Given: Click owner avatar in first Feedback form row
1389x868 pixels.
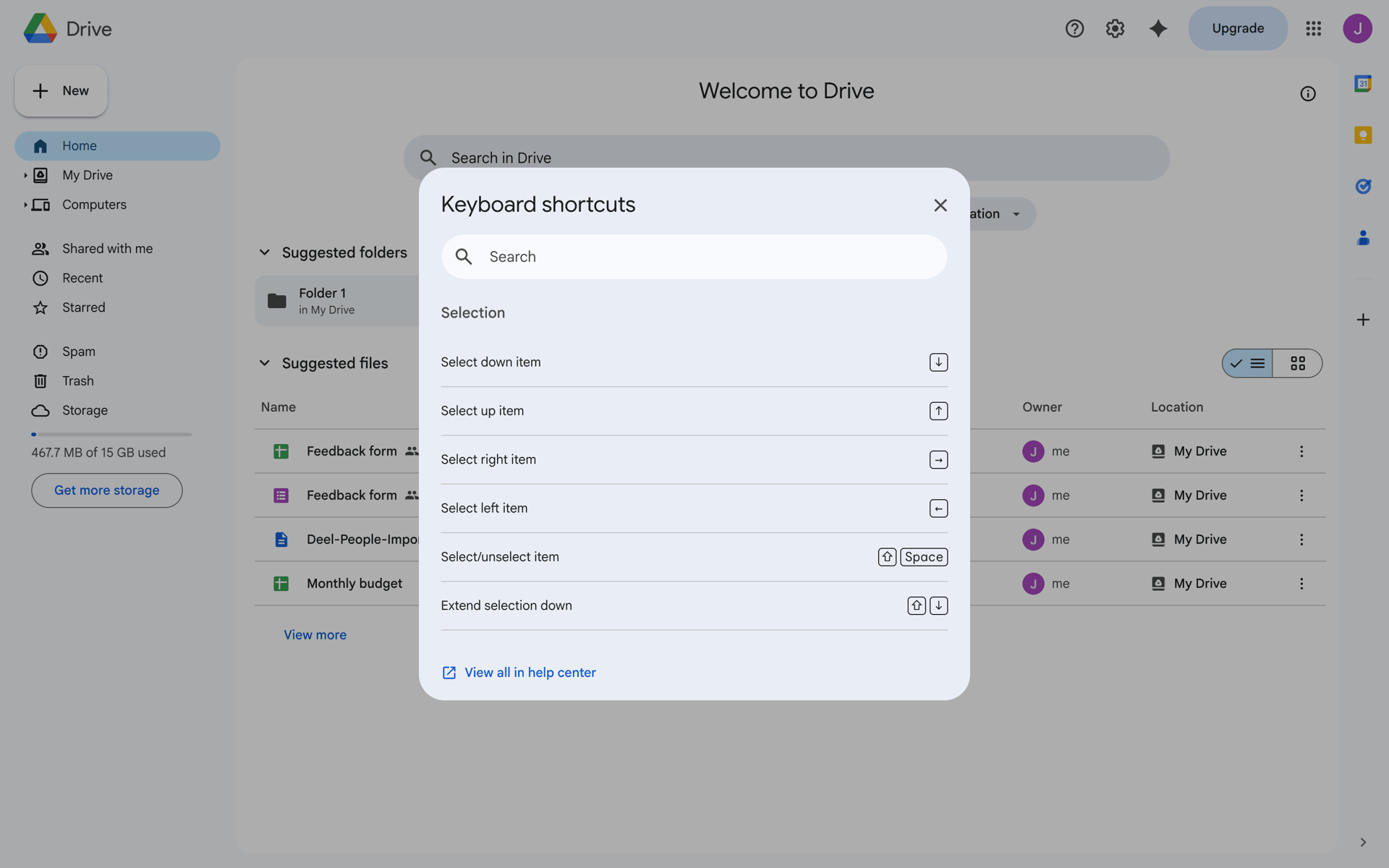Looking at the screenshot, I should point(1033,451).
